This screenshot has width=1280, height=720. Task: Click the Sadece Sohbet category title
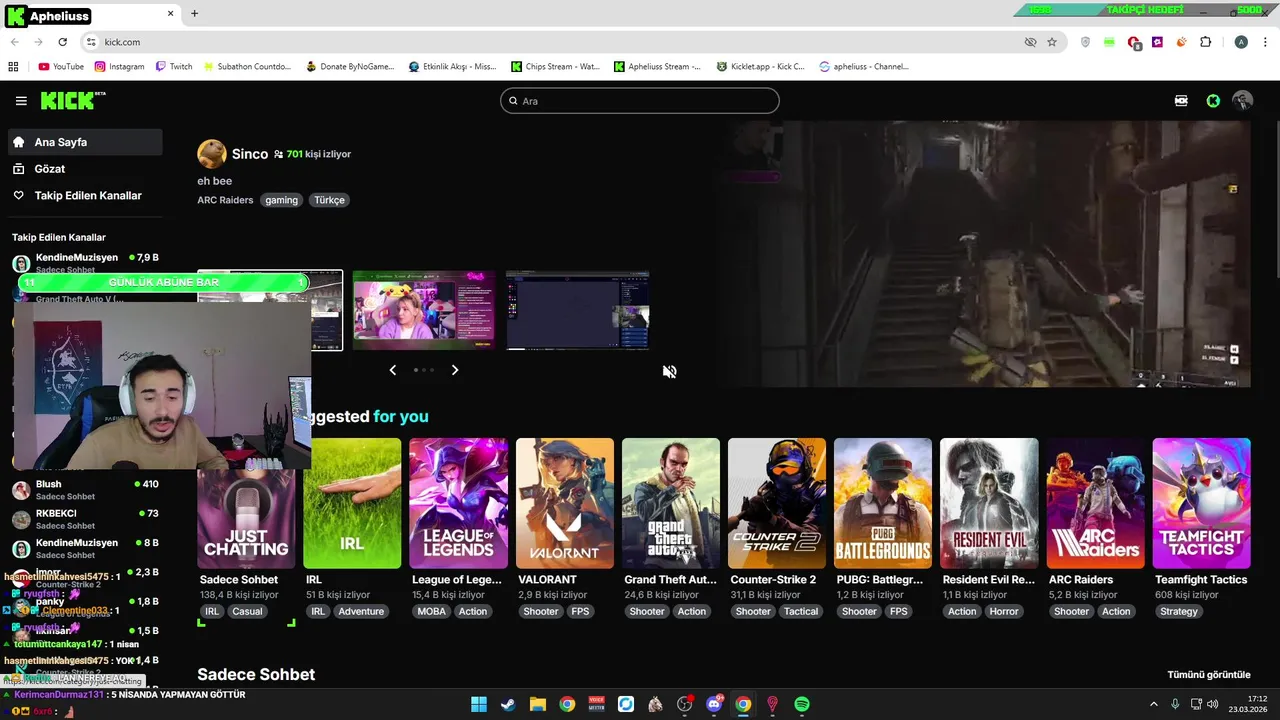coord(239,580)
